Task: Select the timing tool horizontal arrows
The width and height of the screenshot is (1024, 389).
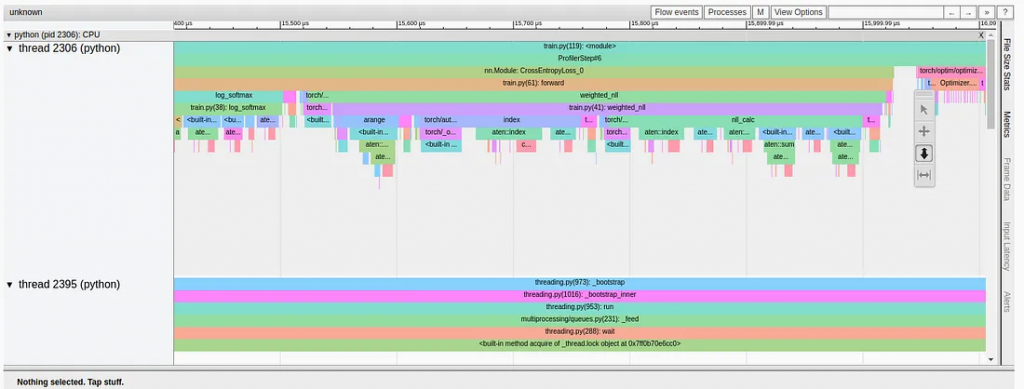Action: point(923,175)
